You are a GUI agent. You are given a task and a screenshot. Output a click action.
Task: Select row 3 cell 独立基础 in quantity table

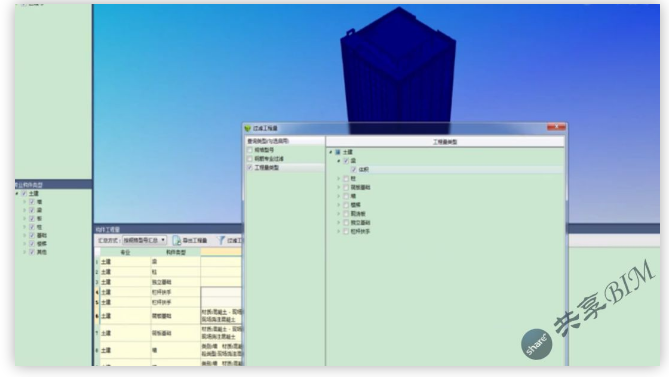click(x=176, y=282)
